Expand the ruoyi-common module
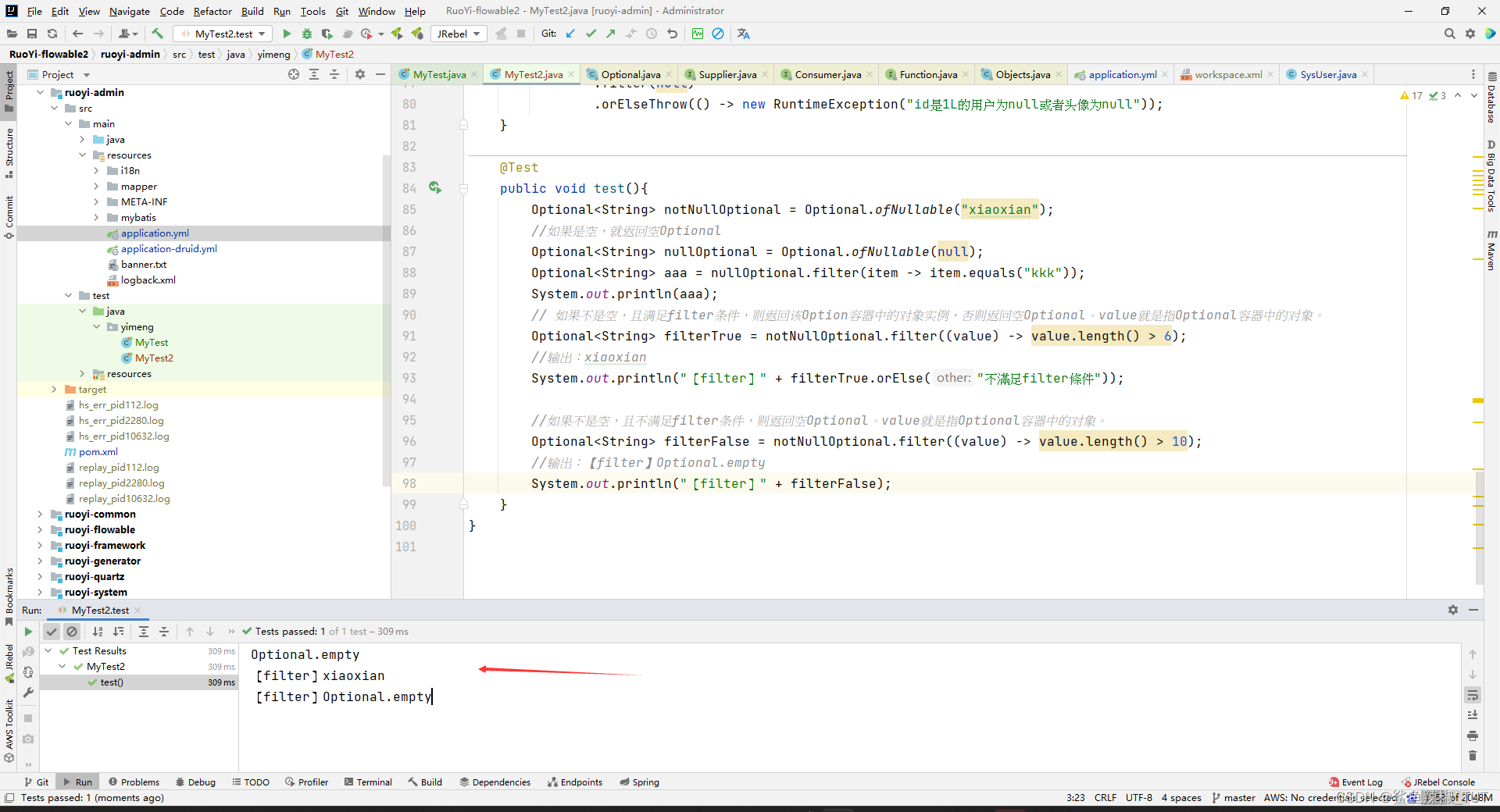1500x812 pixels. coord(40,514)
